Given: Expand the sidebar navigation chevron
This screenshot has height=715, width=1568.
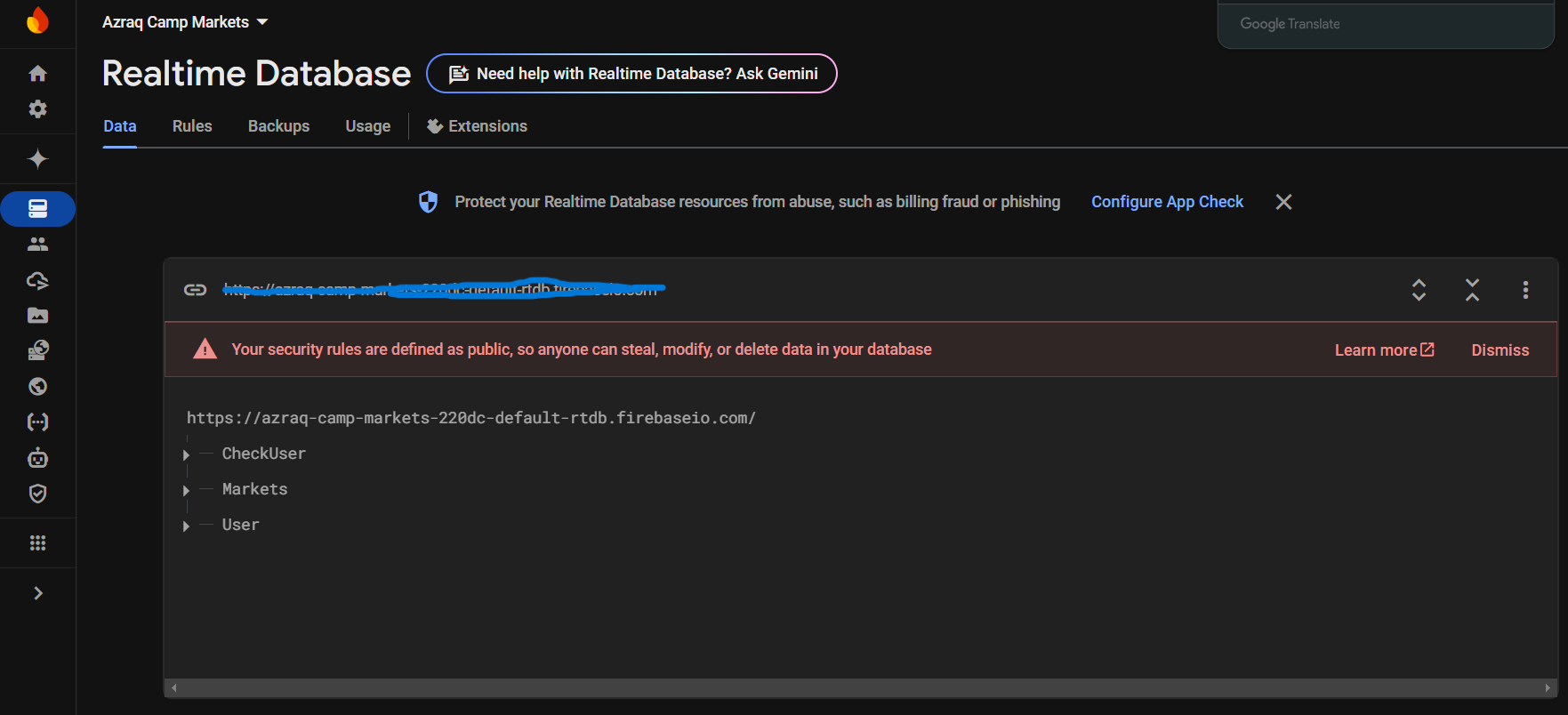Looking at the screenshot, I should point(37,593).
